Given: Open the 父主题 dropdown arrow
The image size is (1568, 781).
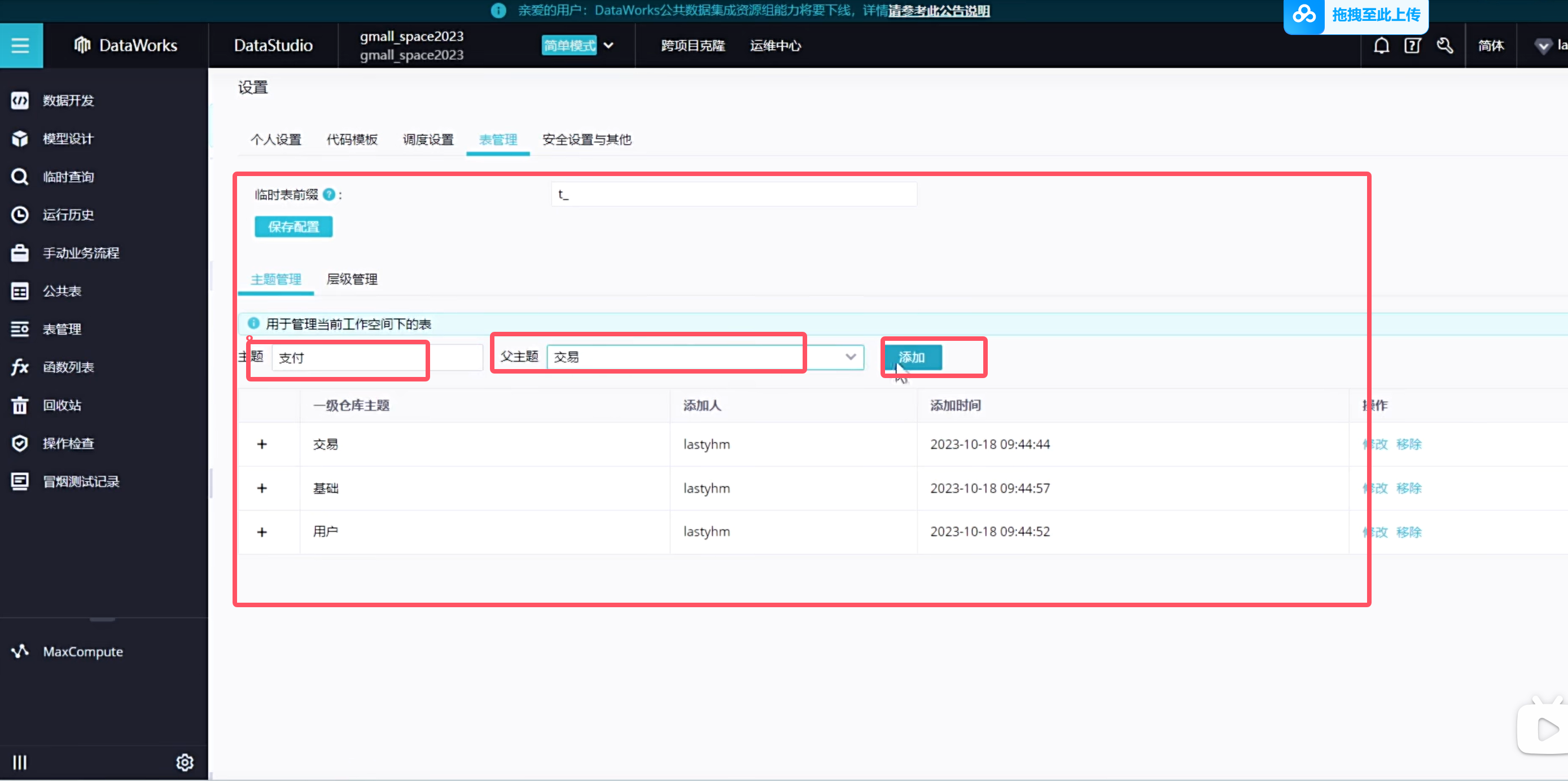Looking at the screenshot, I should 851,357.
